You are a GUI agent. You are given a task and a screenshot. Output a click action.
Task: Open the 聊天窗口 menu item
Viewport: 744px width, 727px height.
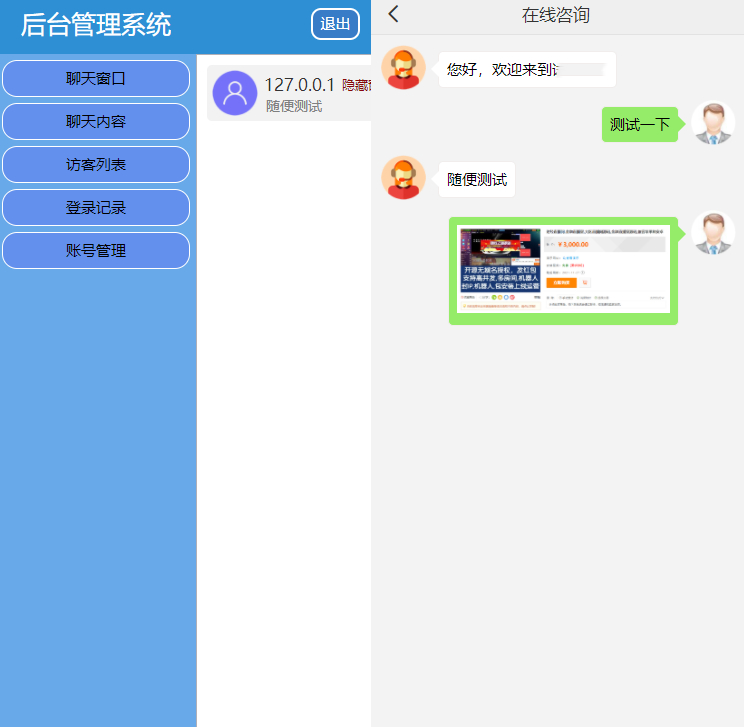click(96, 78)
